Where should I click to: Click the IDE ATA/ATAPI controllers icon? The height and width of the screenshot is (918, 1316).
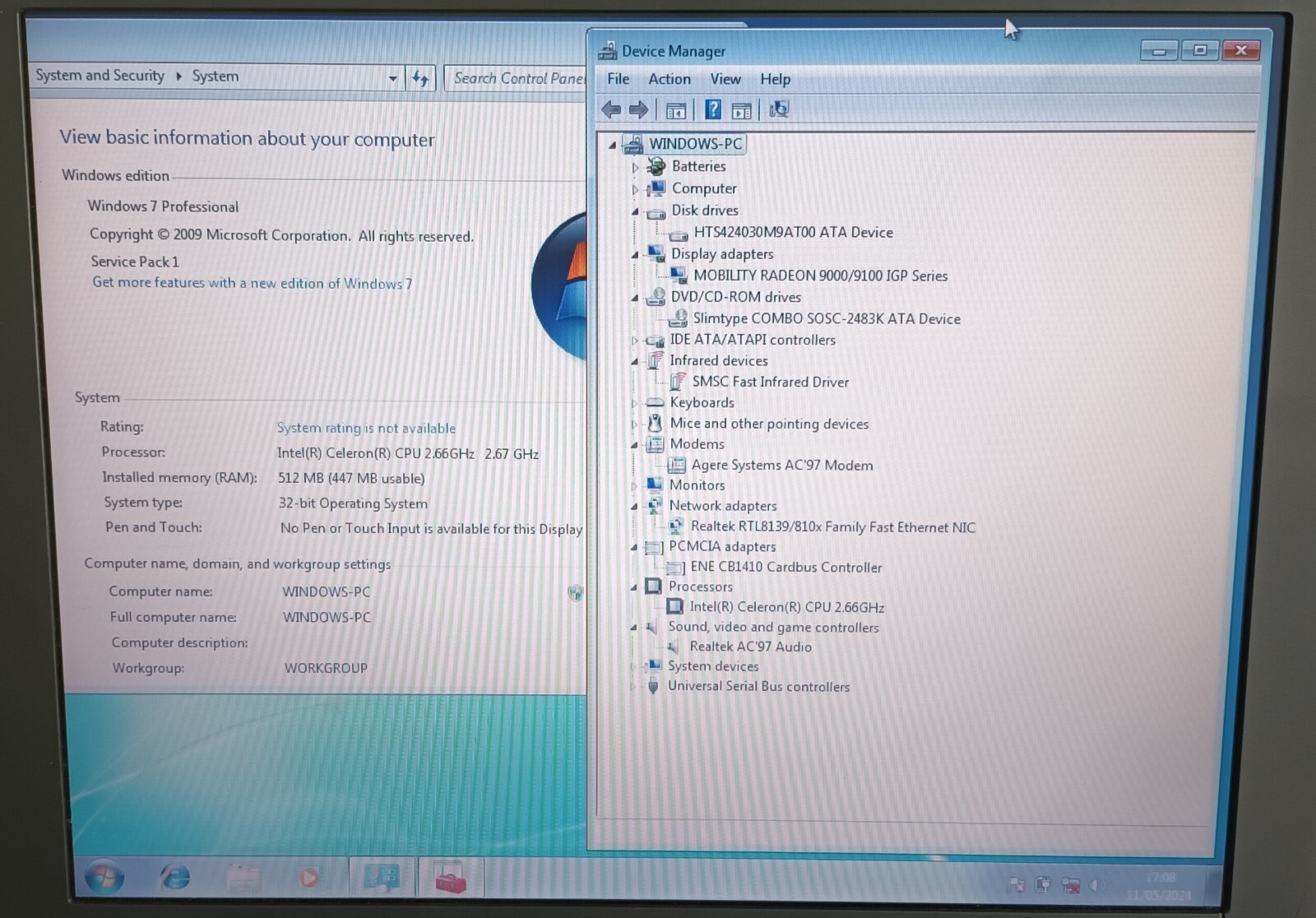pyautogui.click(x=655, y=340)
